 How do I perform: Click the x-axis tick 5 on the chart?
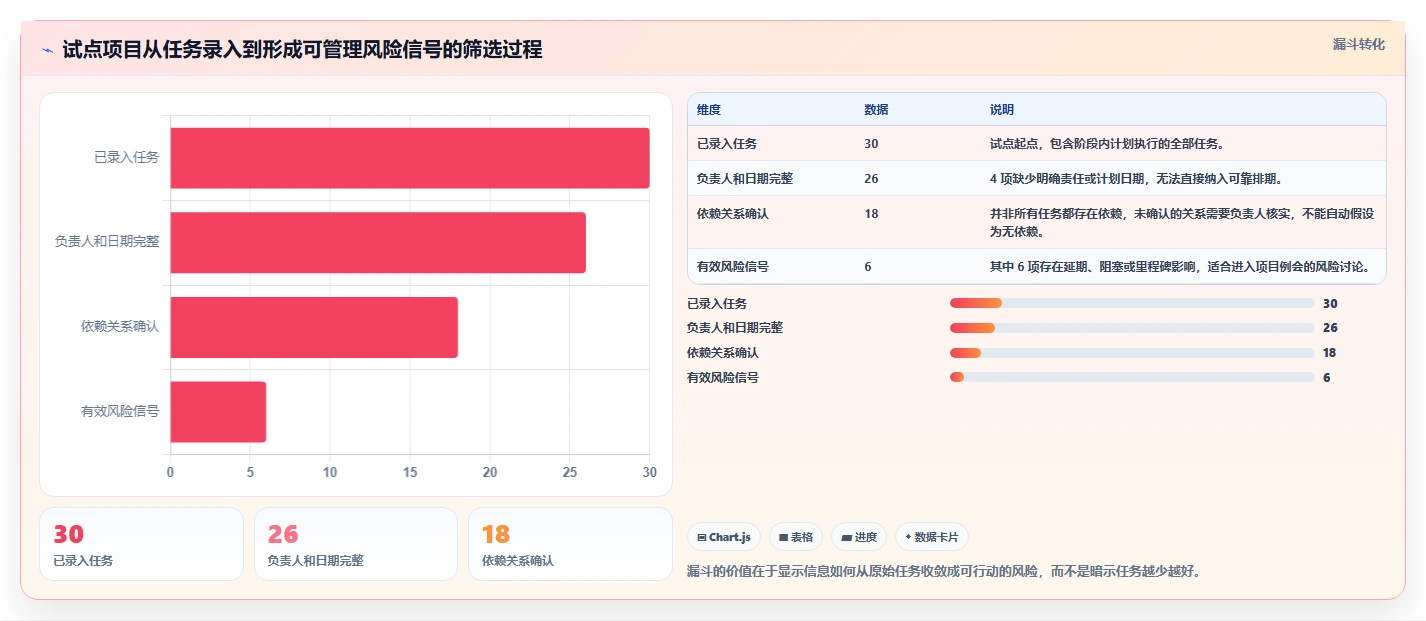250,472
